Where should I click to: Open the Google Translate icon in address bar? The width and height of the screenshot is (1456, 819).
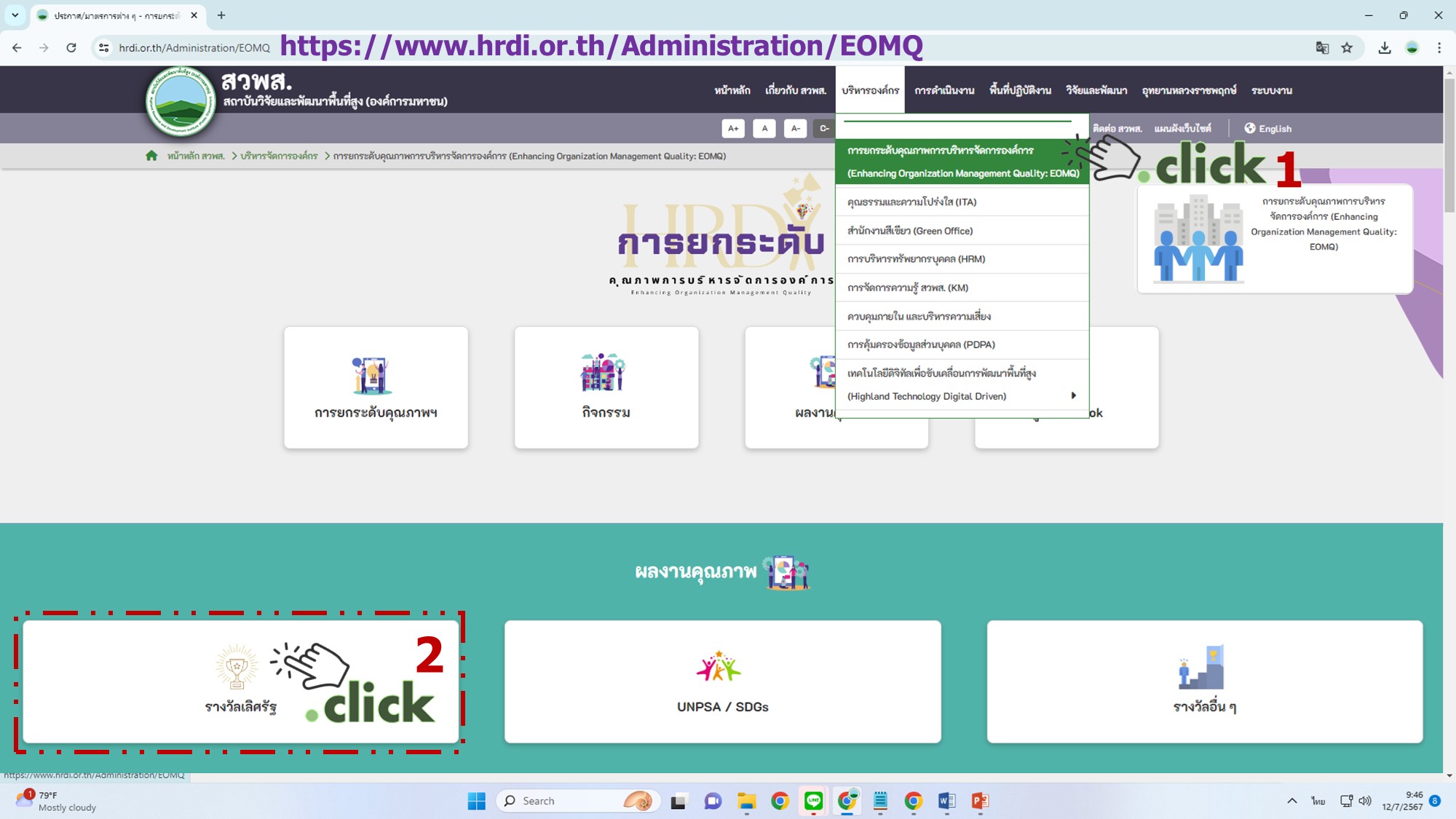[x=1322, y=48]
